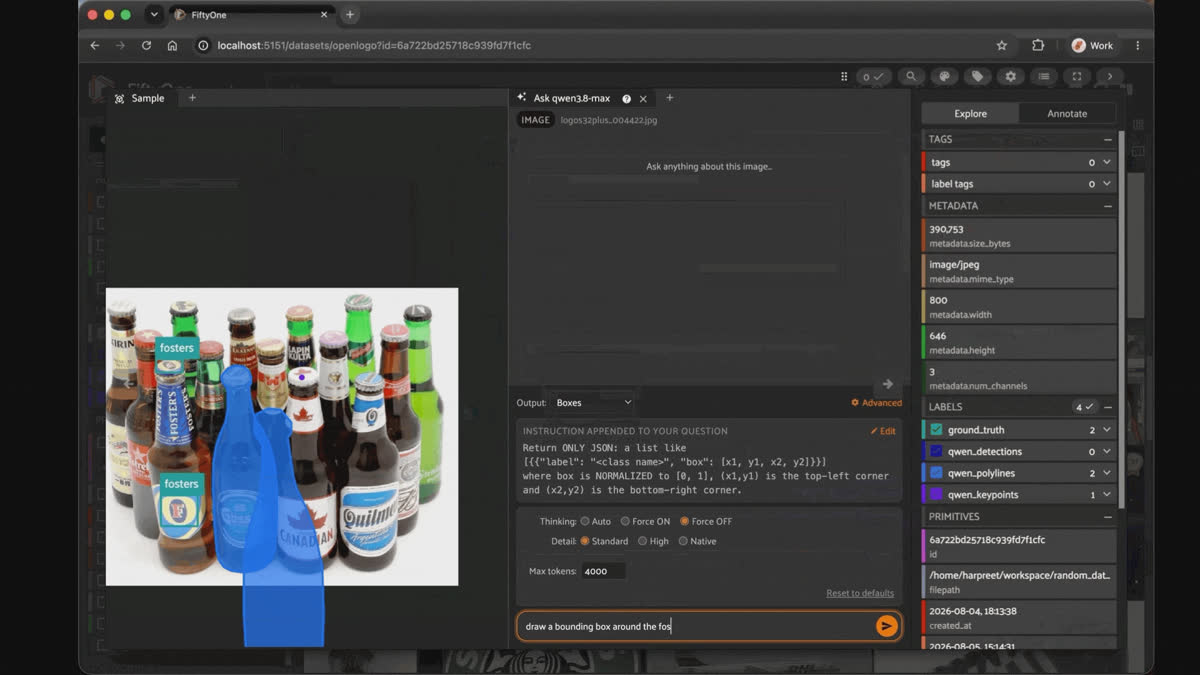Click the list view icon in toolbar
Screen dimensions: 1200x675
[1043, 76]
